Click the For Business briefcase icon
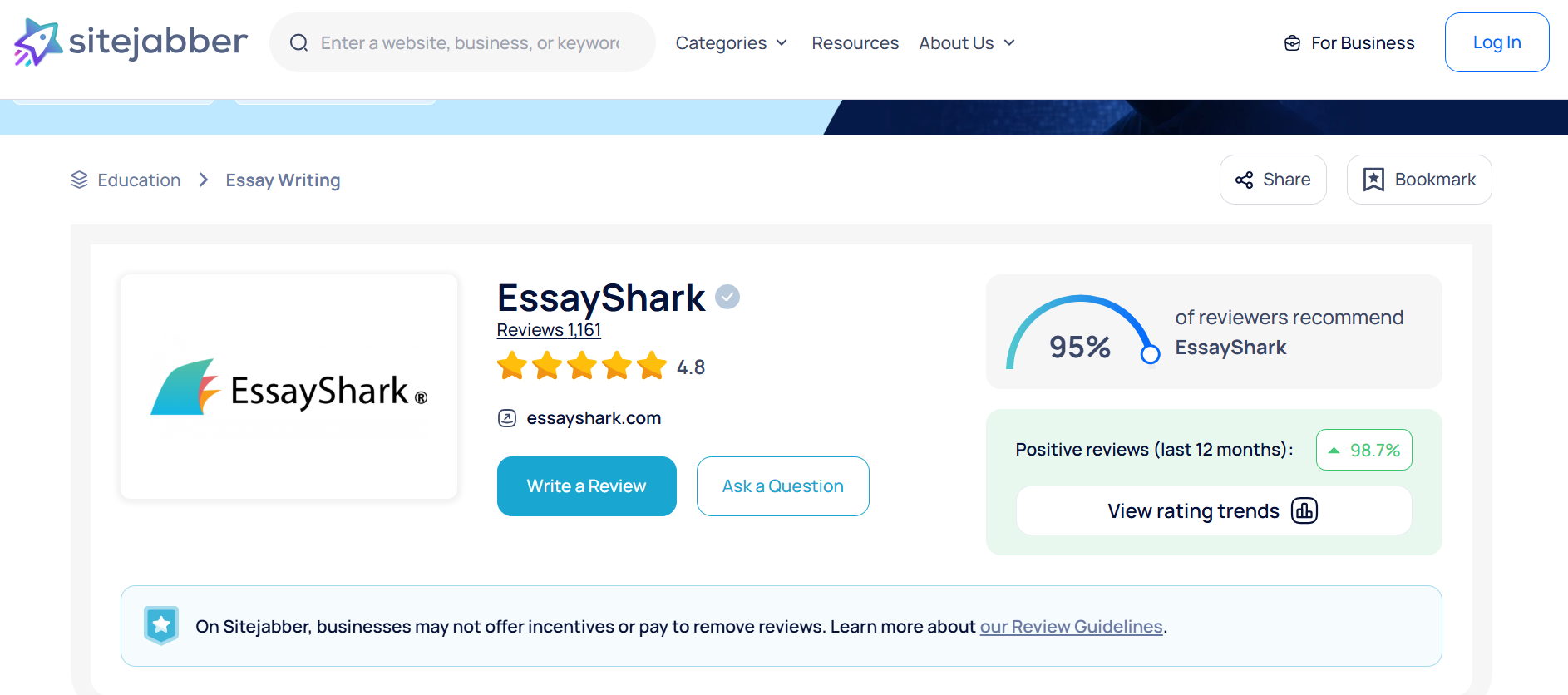This screenshot has width=1568, height=695. (1292, 43)
